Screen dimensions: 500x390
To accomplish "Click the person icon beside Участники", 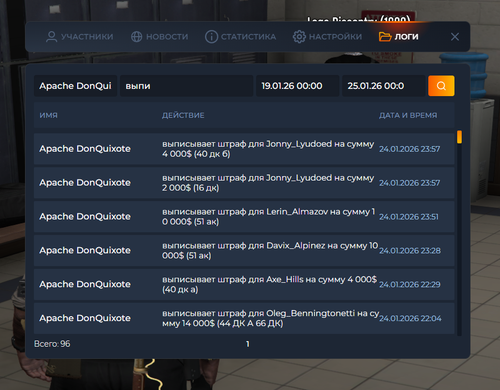I will click(51, 37).
